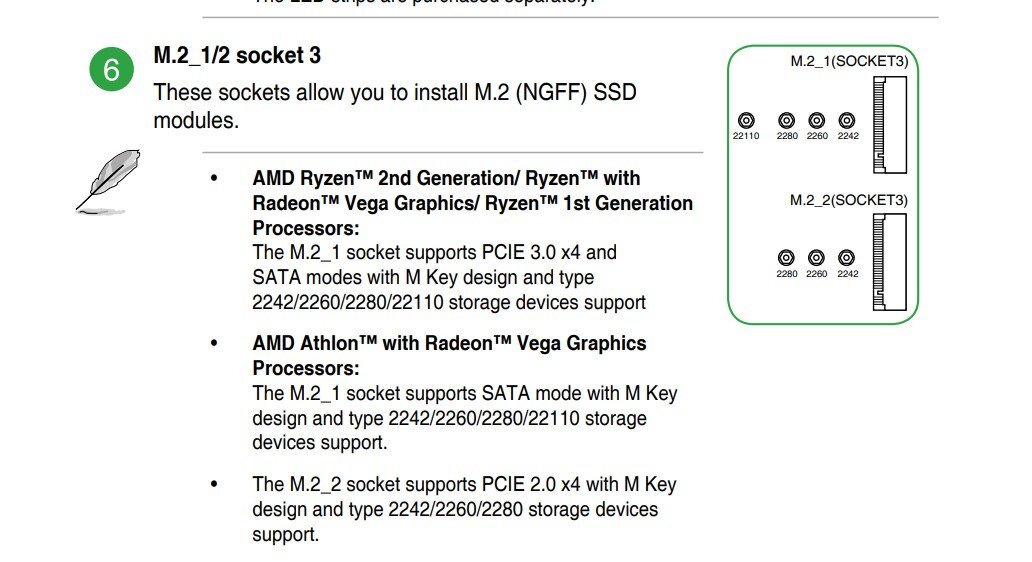Select the 2280 screw hole on M.2_2

pyautogui.click(x=786, y=257)
